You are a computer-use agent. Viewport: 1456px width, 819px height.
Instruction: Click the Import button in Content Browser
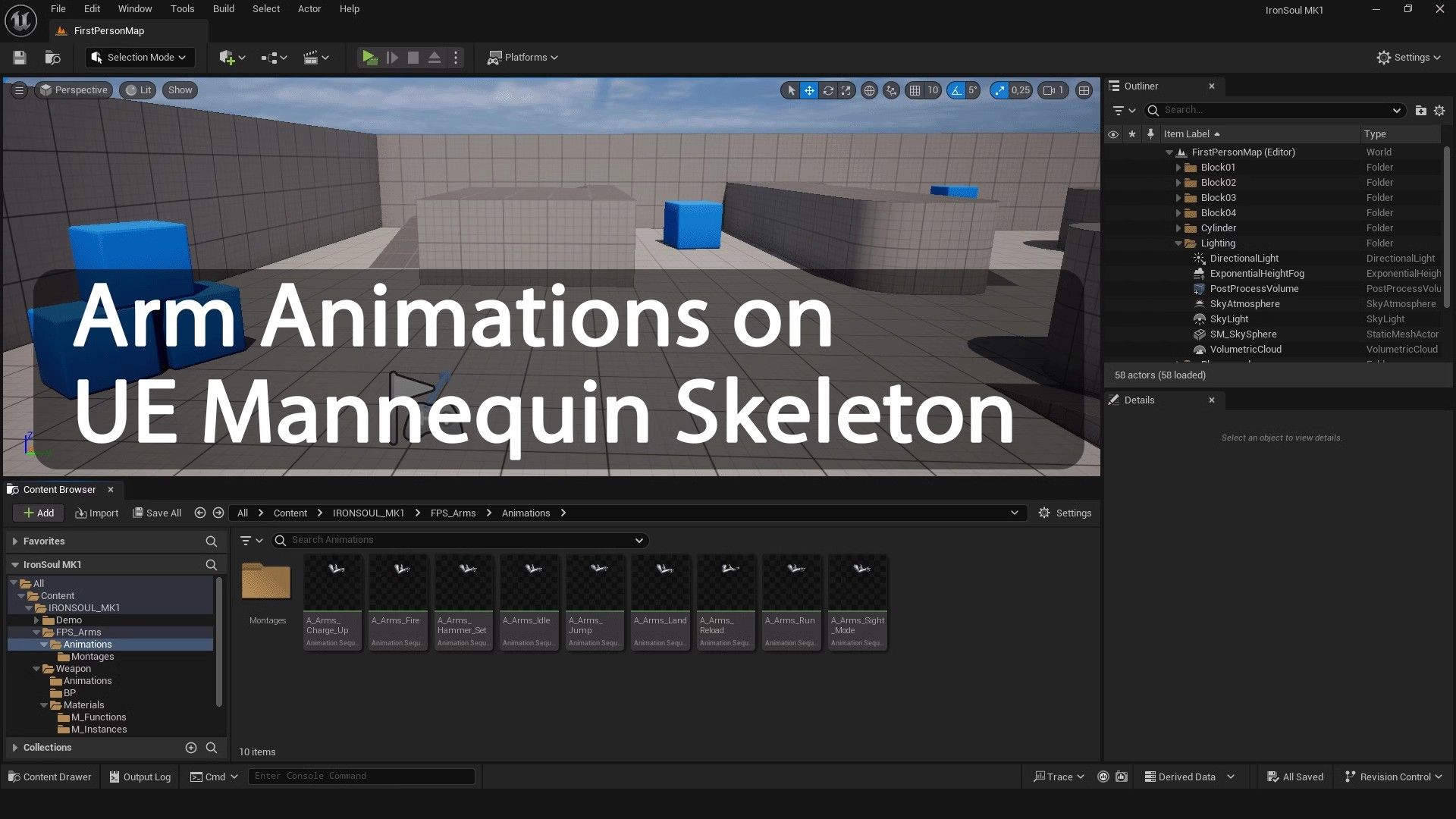97,513
